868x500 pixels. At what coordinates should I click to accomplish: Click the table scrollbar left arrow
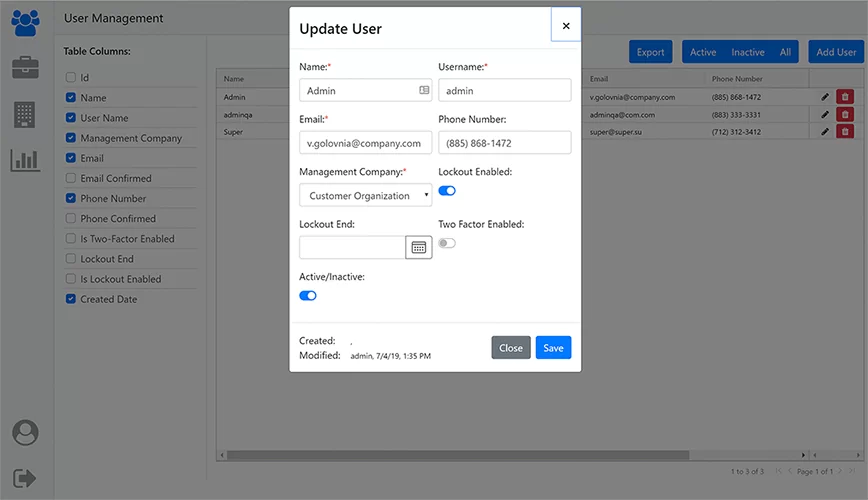coord(222,455)
